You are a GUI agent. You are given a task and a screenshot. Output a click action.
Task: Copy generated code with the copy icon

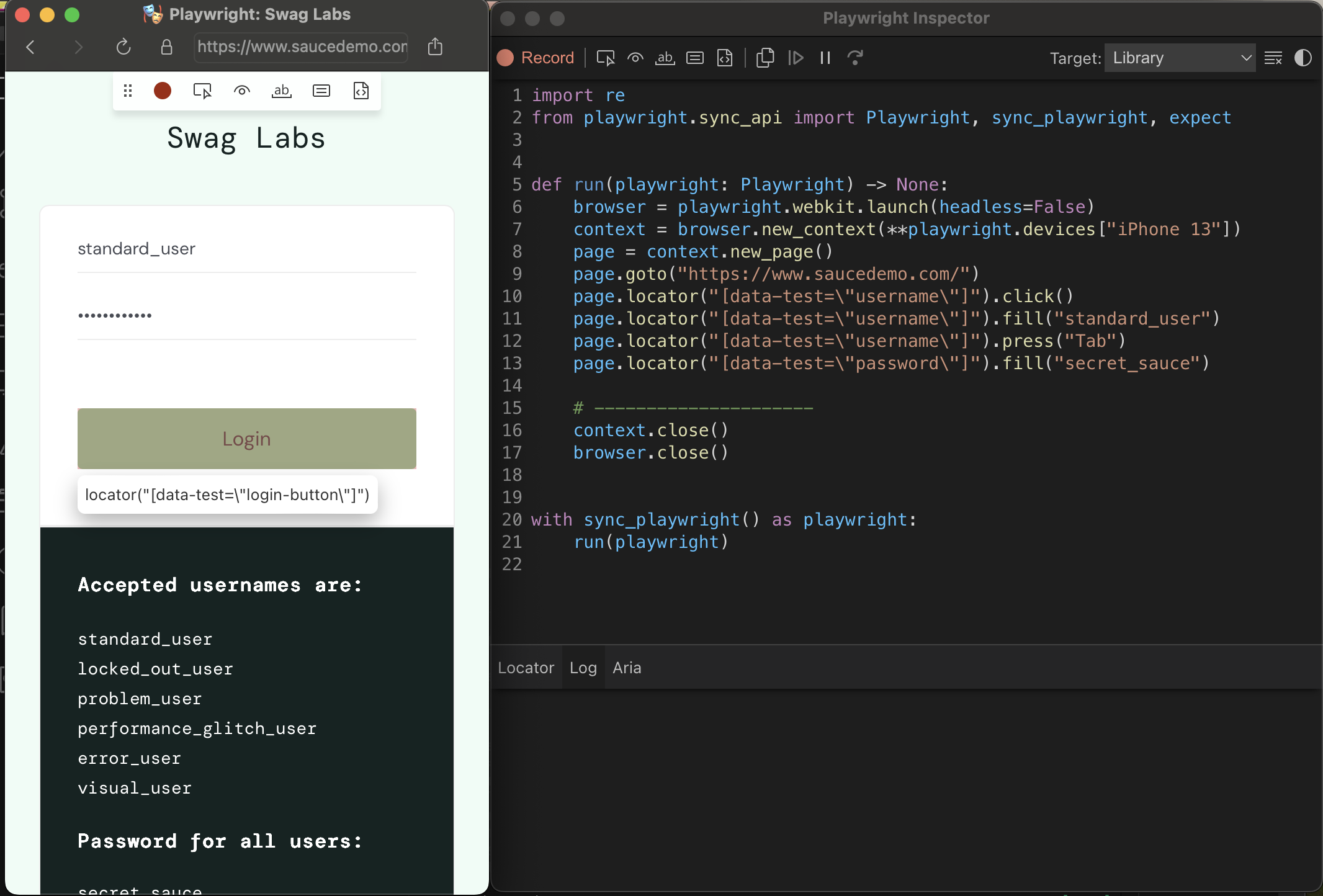coord(765,58)
